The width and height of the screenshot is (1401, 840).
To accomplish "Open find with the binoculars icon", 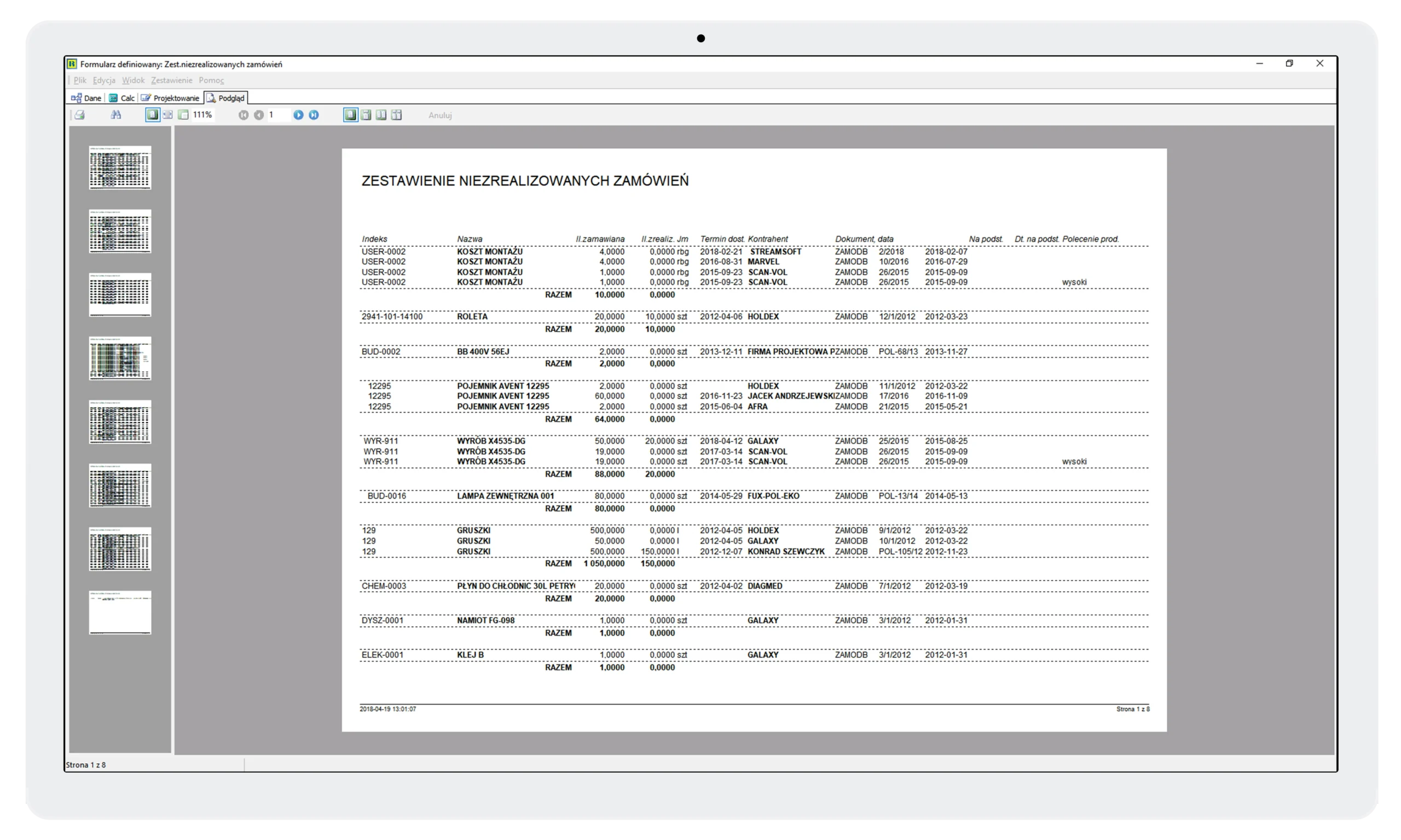I will 116,115.
